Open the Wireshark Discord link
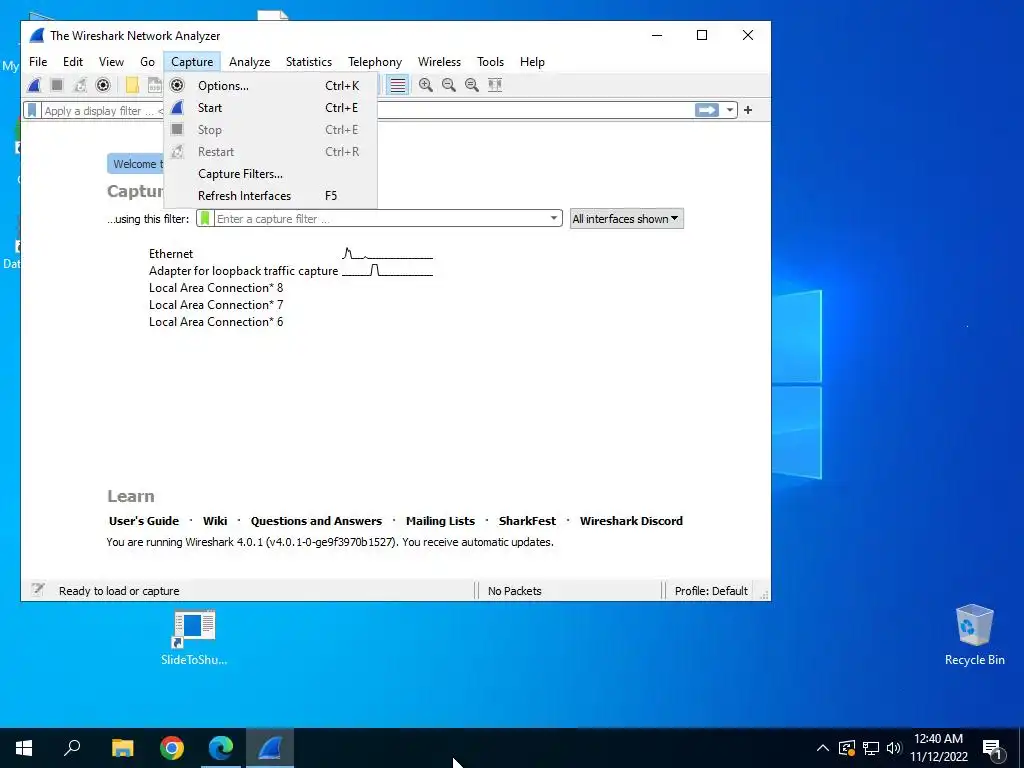The height and width of the screenshot is (768, 1024). (x=631, y=520)
